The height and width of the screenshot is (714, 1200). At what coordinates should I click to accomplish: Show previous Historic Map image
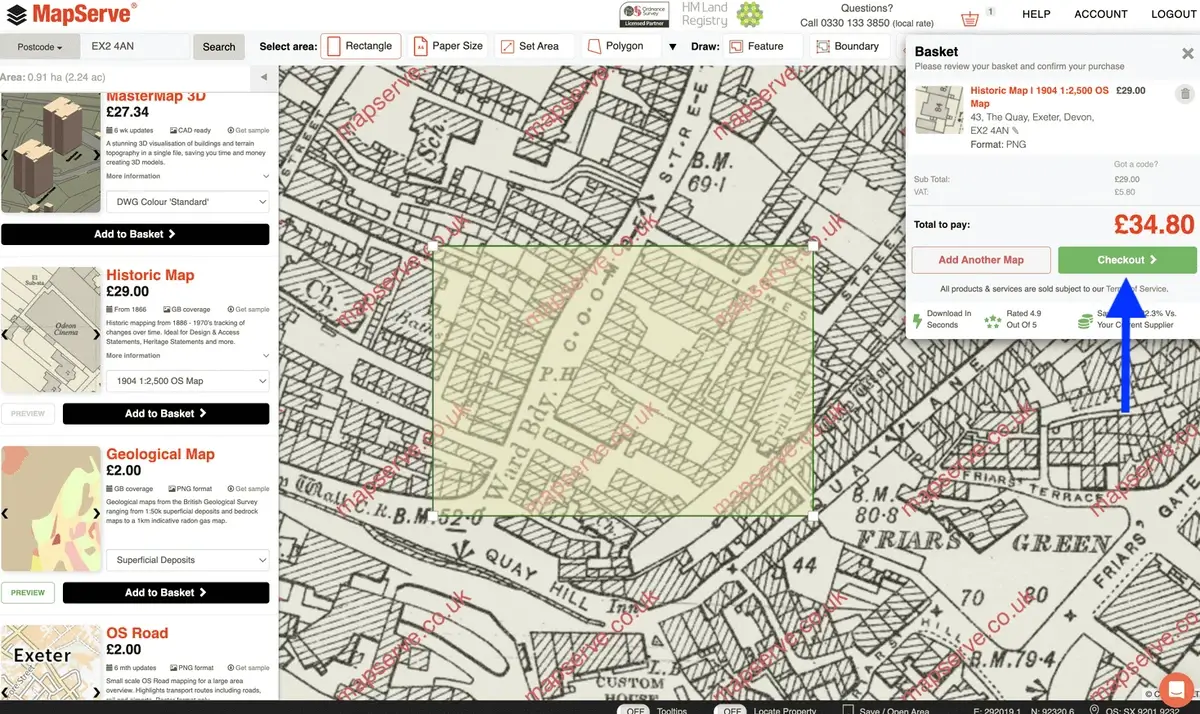pos(6,334)
